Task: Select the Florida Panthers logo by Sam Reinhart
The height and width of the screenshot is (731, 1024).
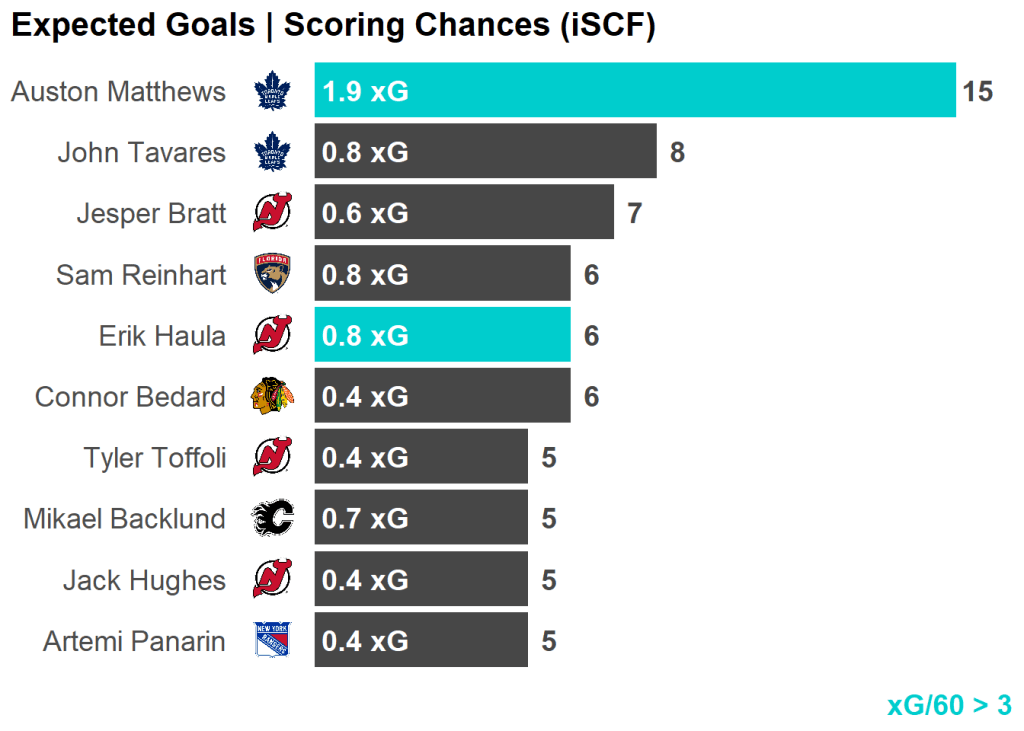Action: pos(271,274)
